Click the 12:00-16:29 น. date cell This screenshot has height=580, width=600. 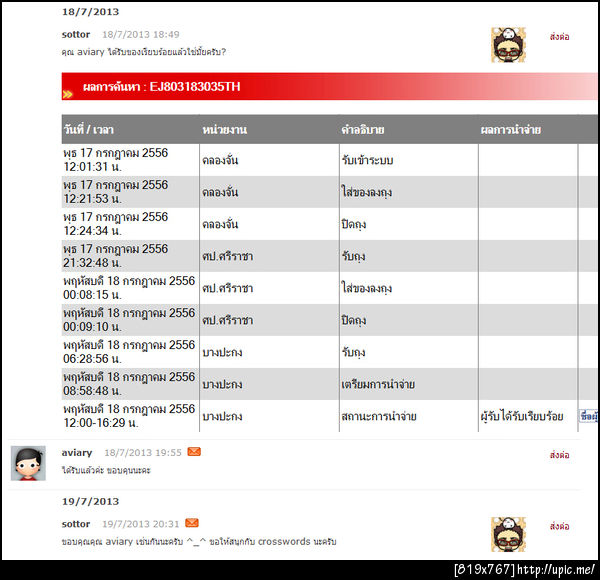pyautogui.click(x=130, y=416)
